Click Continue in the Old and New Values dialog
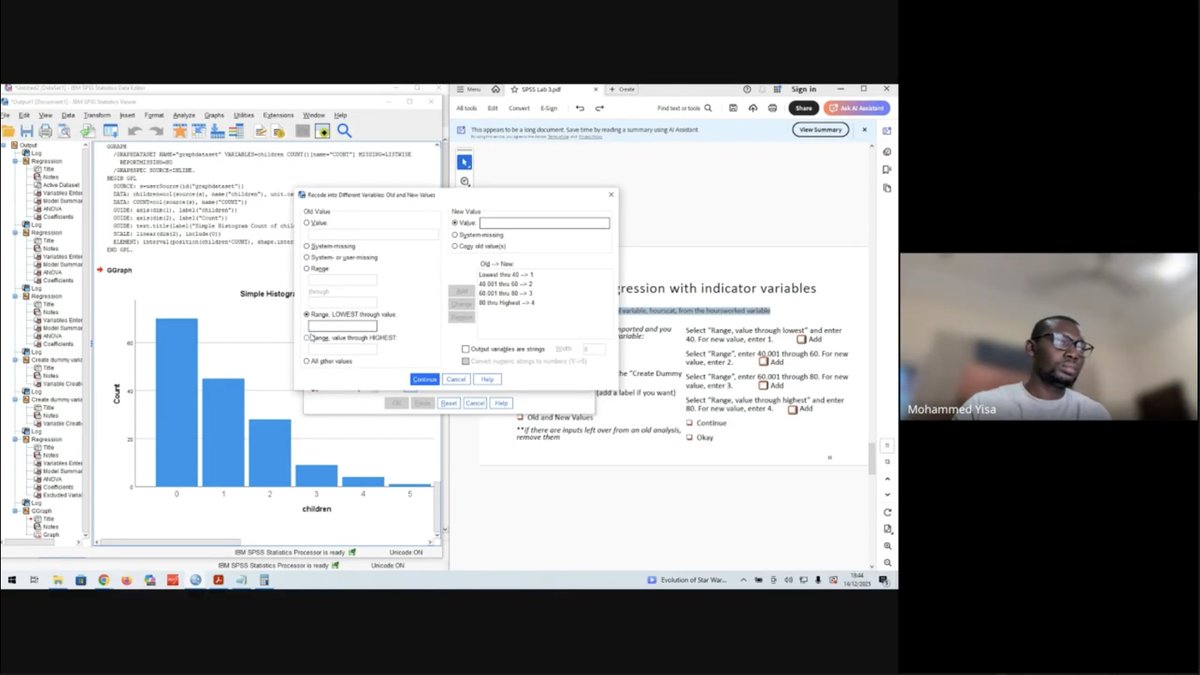This screenshot has height=675, width=1200. click(424, 379)
